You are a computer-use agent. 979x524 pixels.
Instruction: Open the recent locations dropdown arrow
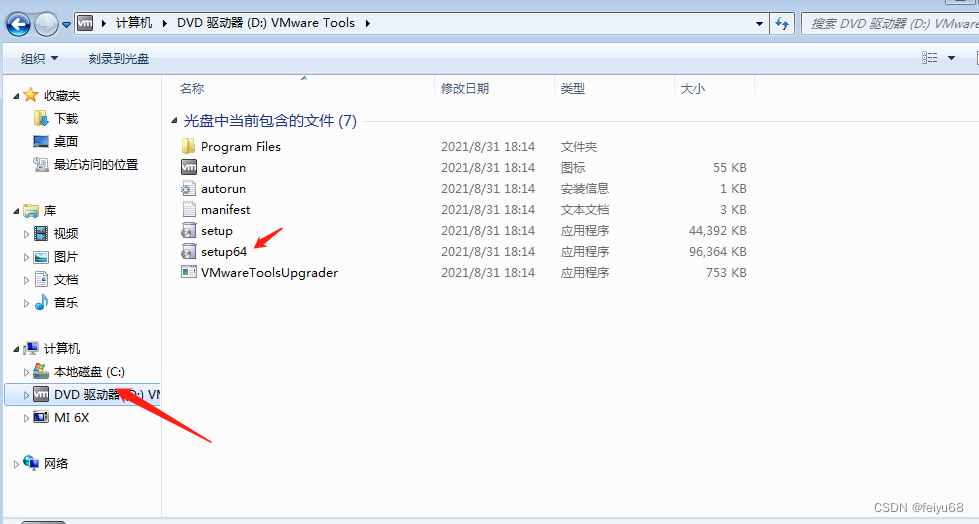point(66,25)
